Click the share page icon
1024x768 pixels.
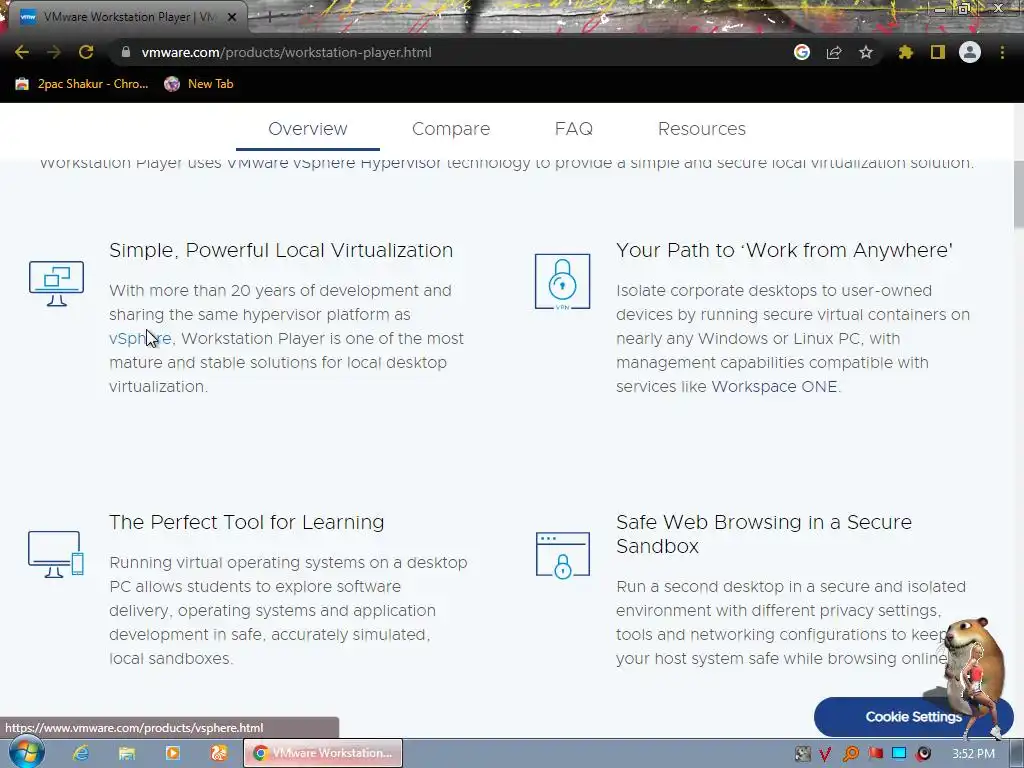(x=834, y=52)
